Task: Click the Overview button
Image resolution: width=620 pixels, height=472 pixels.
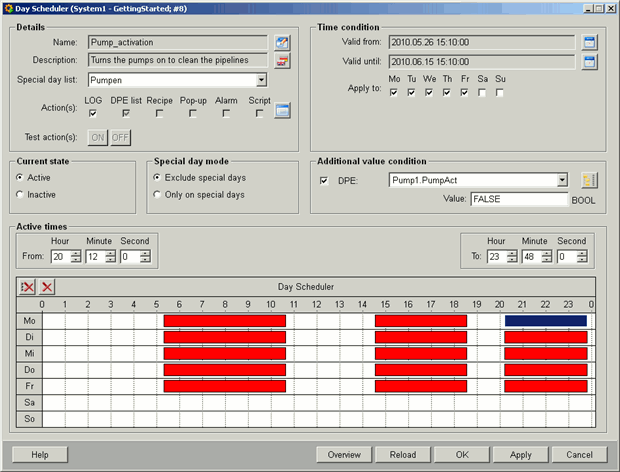Action: (344, 454)
